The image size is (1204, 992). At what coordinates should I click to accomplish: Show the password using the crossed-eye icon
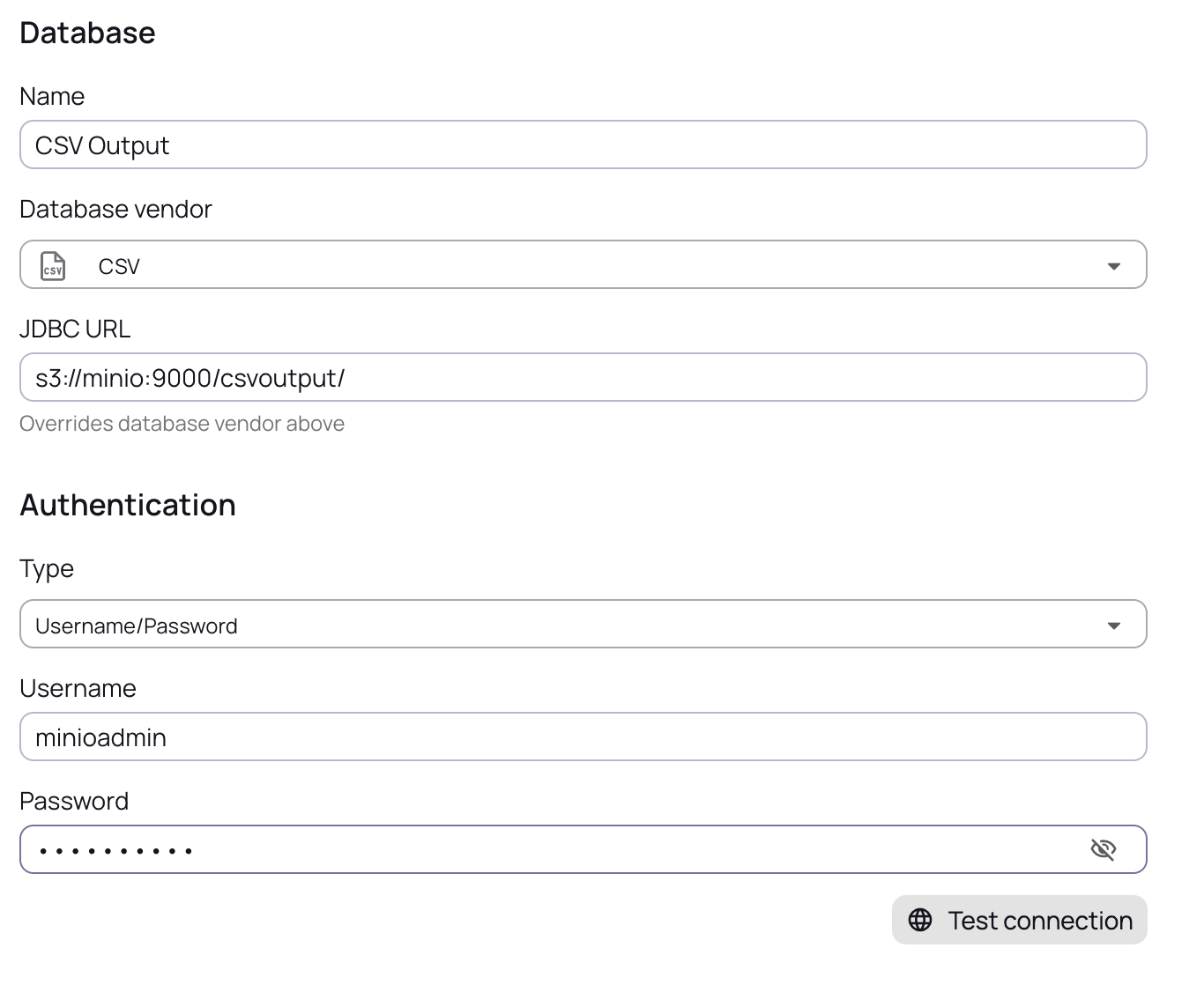click(1103, 850)
